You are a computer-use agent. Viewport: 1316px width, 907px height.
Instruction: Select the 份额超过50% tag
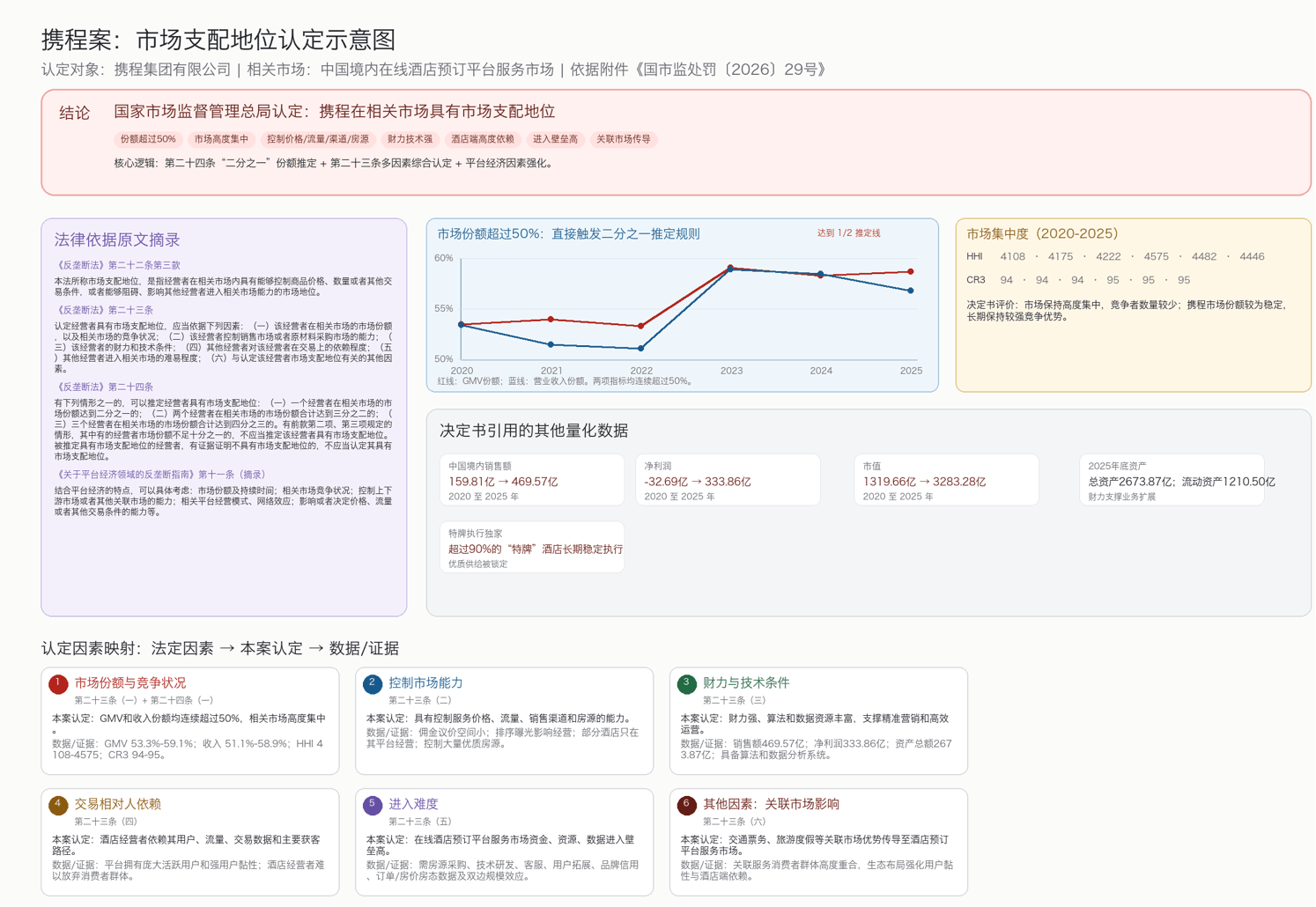[x=148, y=139]
